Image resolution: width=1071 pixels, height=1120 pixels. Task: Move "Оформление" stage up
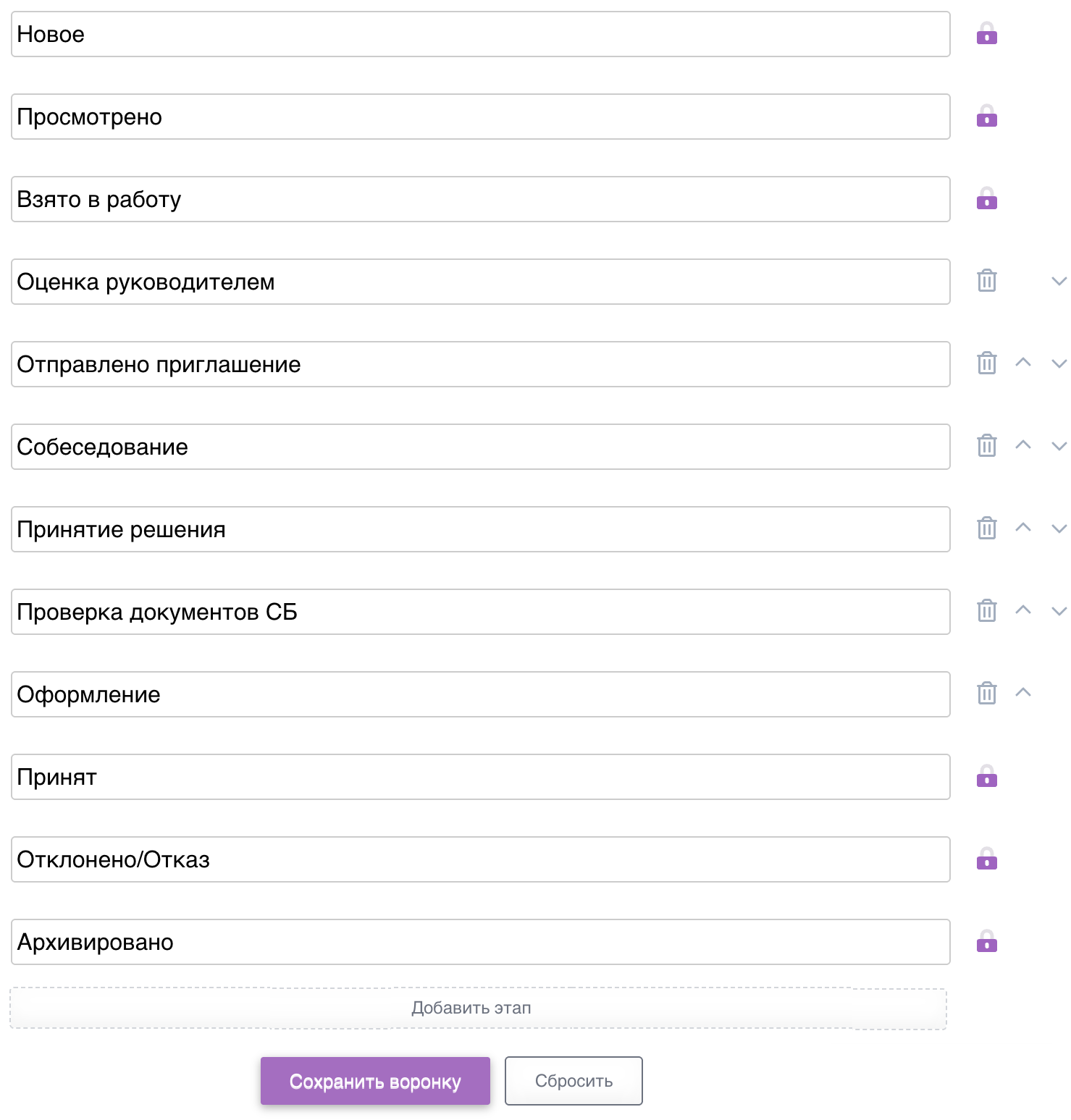[x=1022, y=693]
